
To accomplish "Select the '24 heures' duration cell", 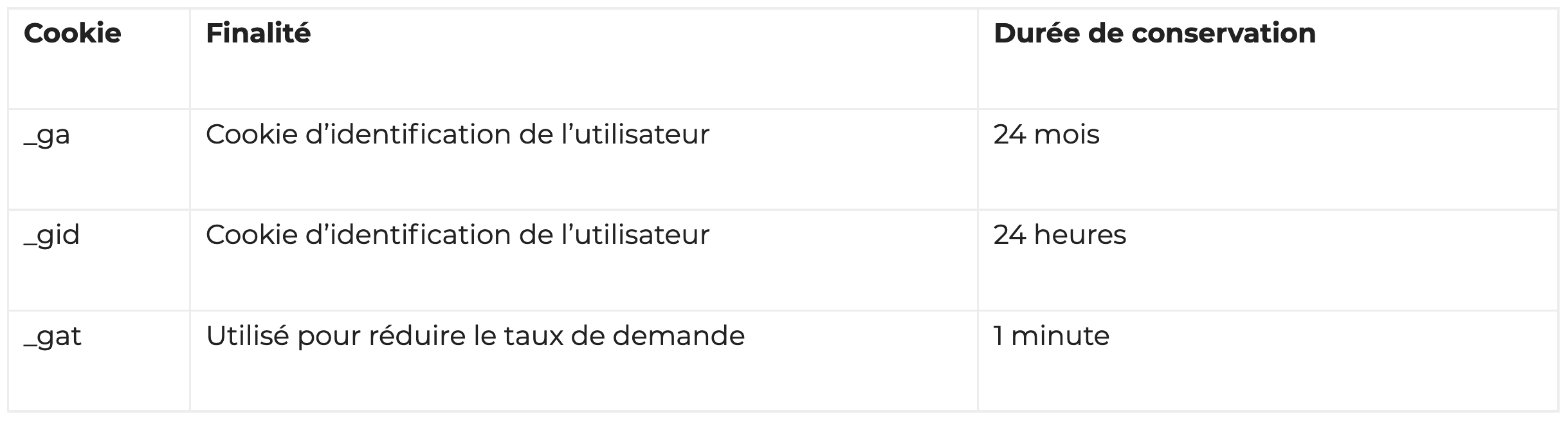I will point(1267,260).
